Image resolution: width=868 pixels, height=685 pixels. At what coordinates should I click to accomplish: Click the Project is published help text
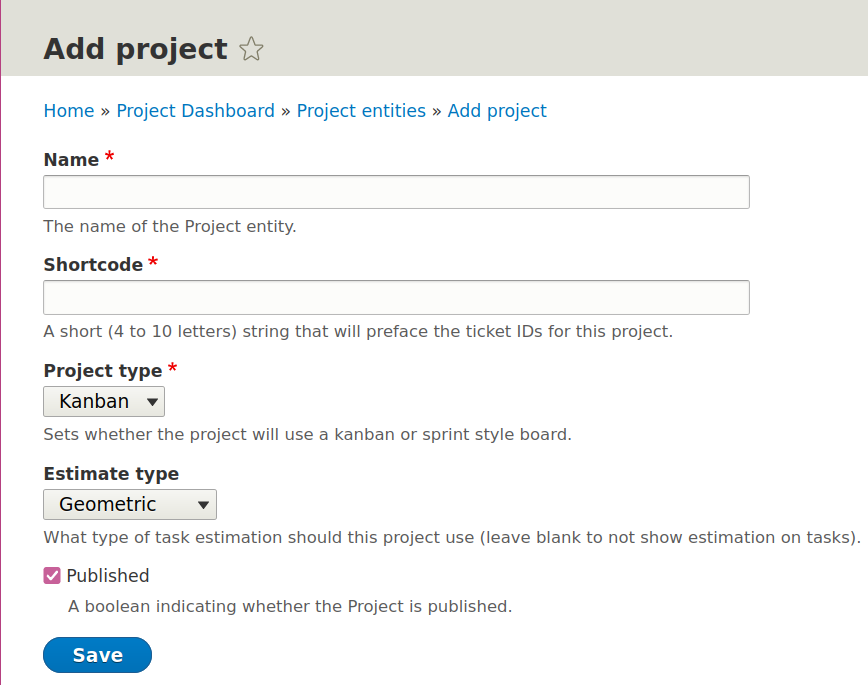pos(289,606)
